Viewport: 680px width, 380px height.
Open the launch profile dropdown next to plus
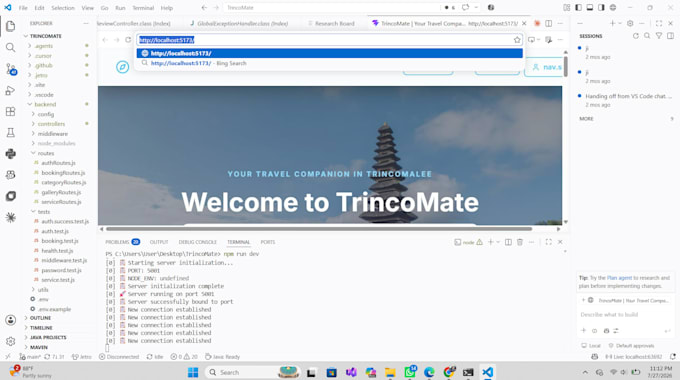(498, 242)
